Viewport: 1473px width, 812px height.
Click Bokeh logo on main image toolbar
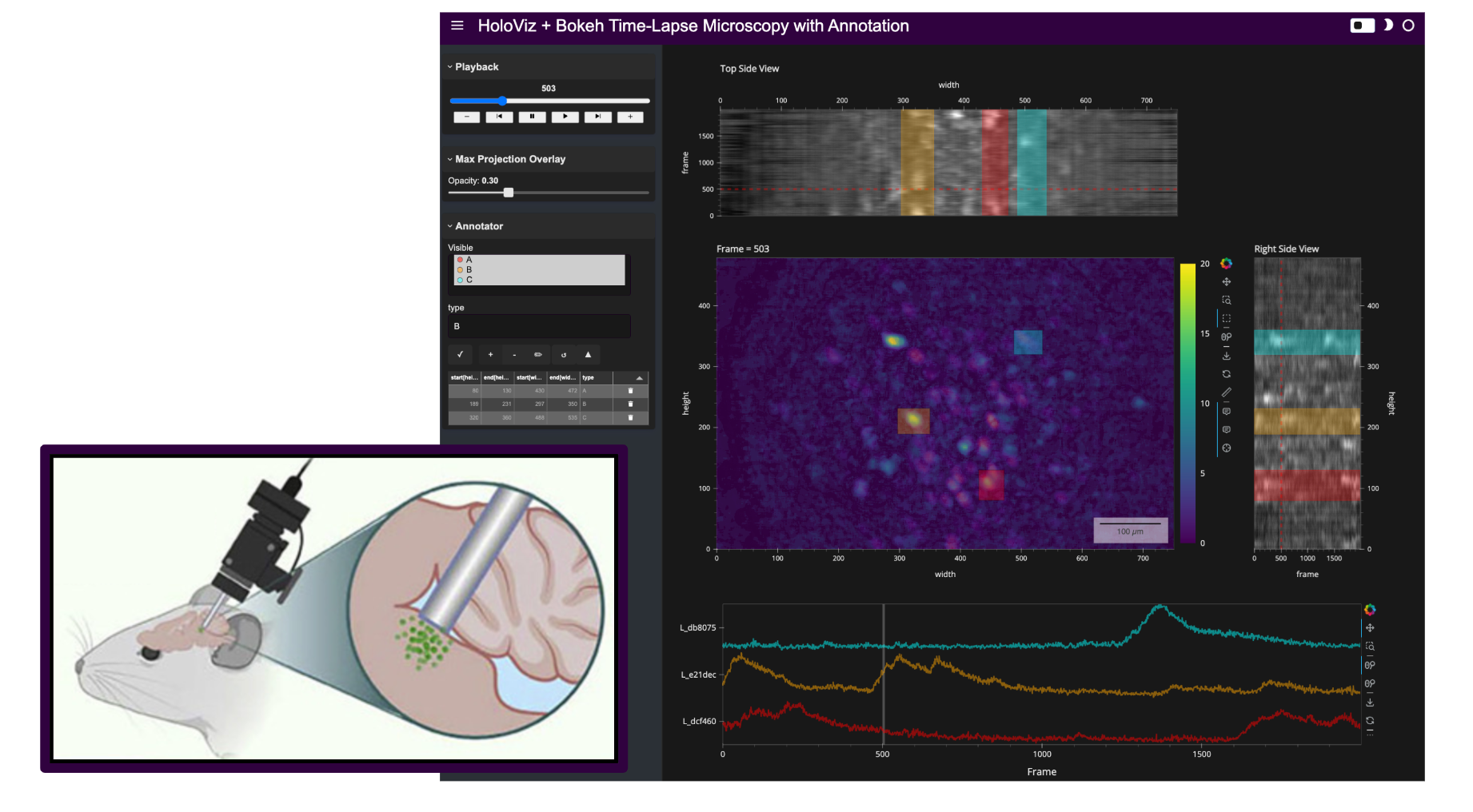1226,264
